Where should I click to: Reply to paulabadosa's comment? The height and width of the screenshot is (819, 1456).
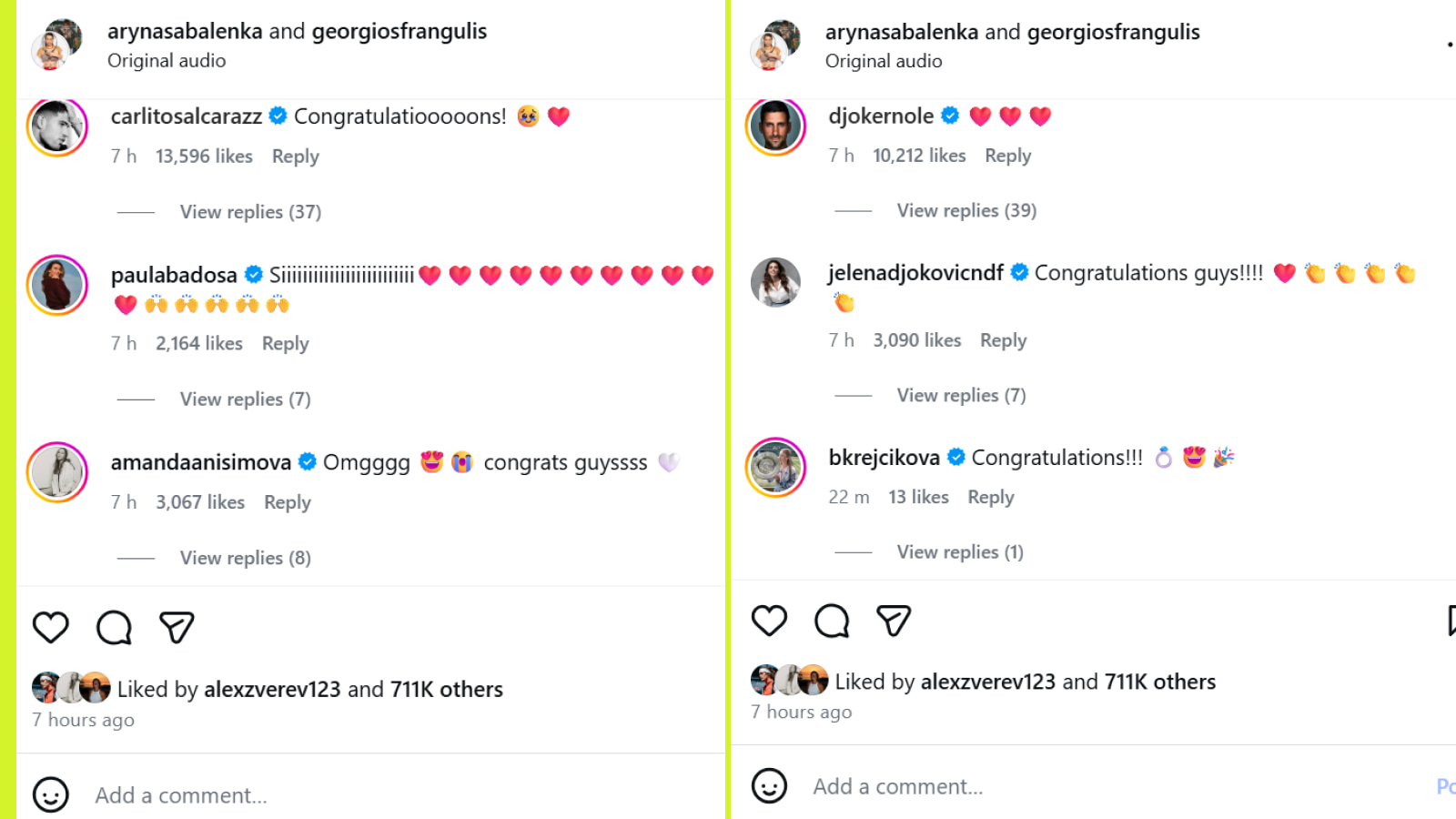(x=286, y=344)
